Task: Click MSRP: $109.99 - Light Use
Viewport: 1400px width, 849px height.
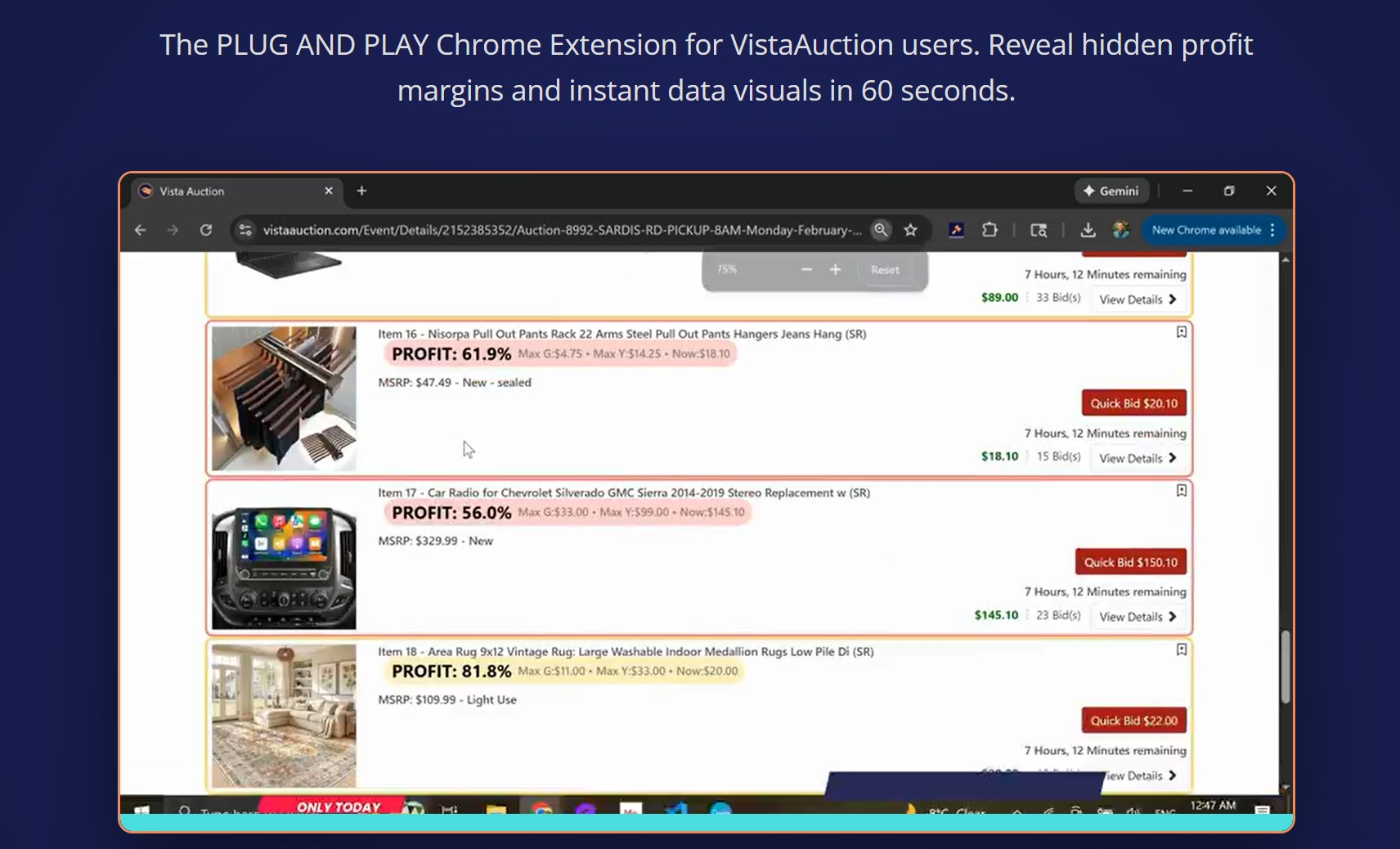Action: [x=447, y=699]
